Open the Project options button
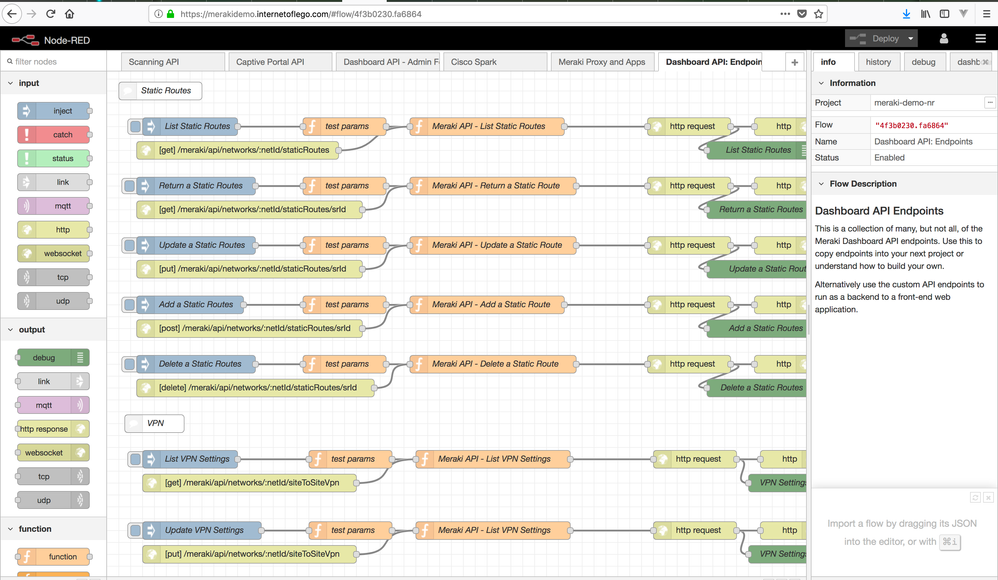The height and width of the screenshot is (580, 998). [990, 103]
